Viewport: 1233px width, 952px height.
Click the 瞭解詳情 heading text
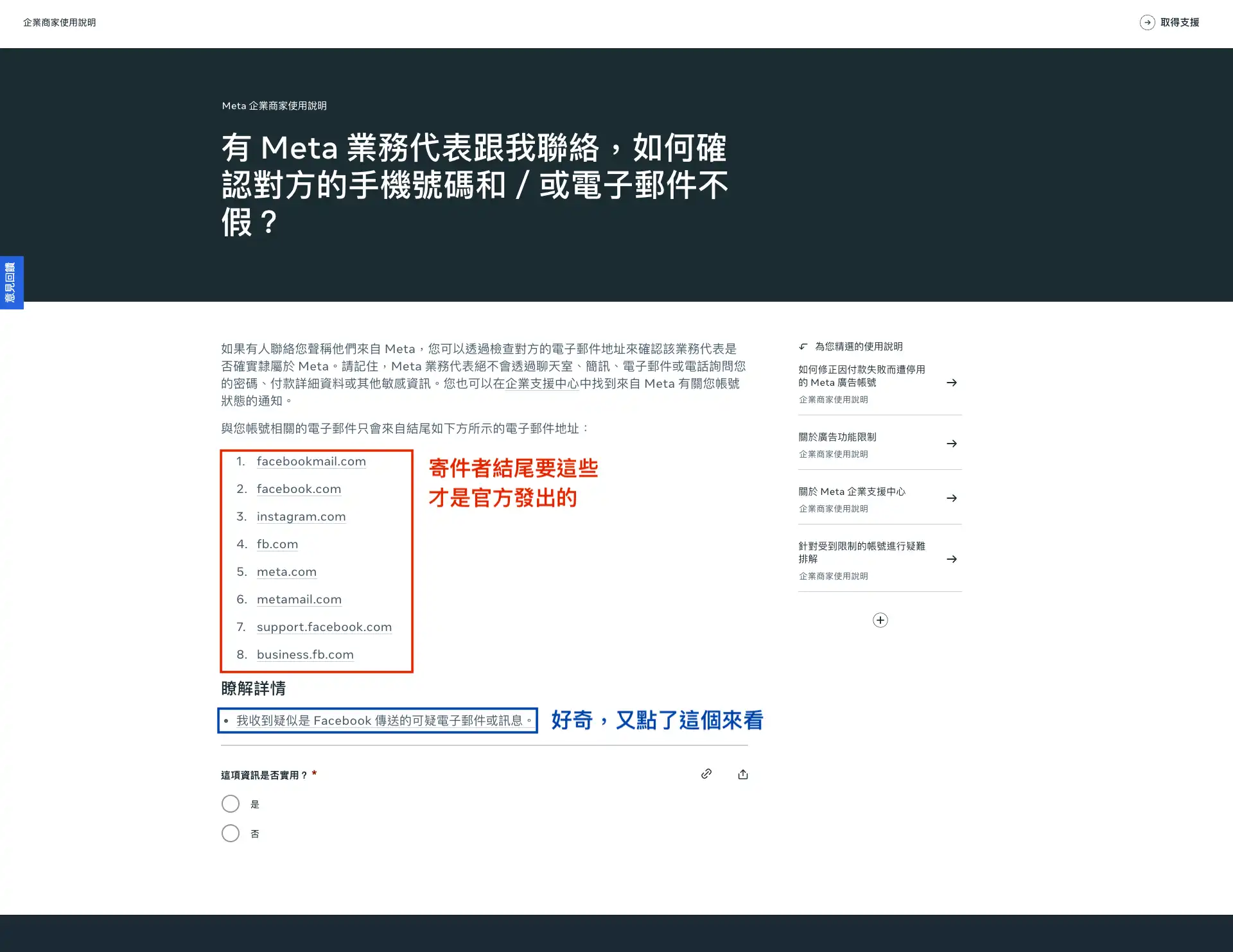tap(254, 689)
